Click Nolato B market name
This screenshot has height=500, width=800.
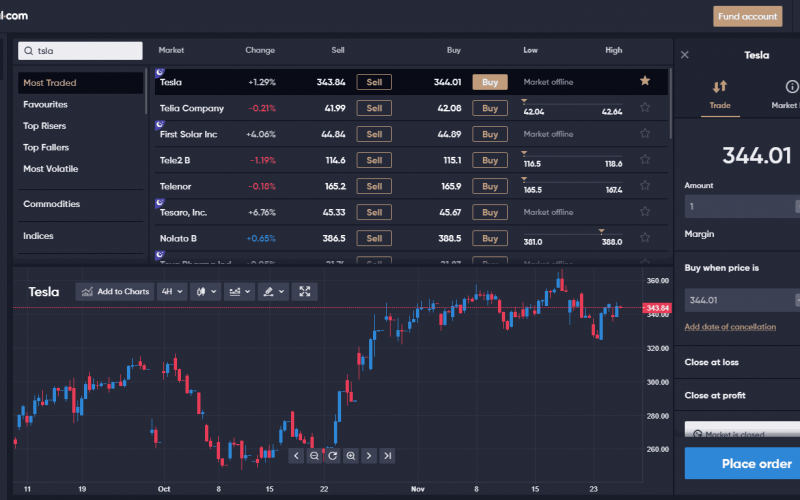pos(178,238)
